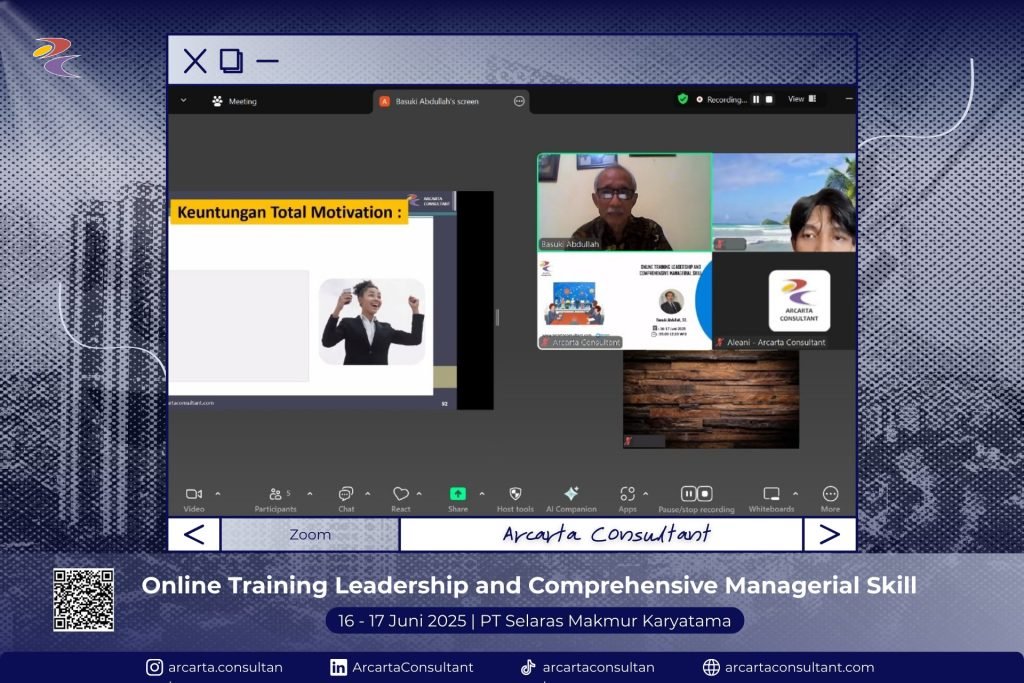
Task: Open the Whiteboards icon
Action: pyautogui.click(x=771, y=494)
